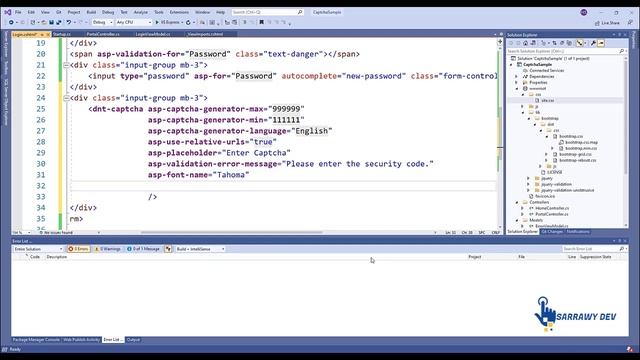The image size is (640, 360).
Task: Click the No issues found indicator
Action: 56,233
